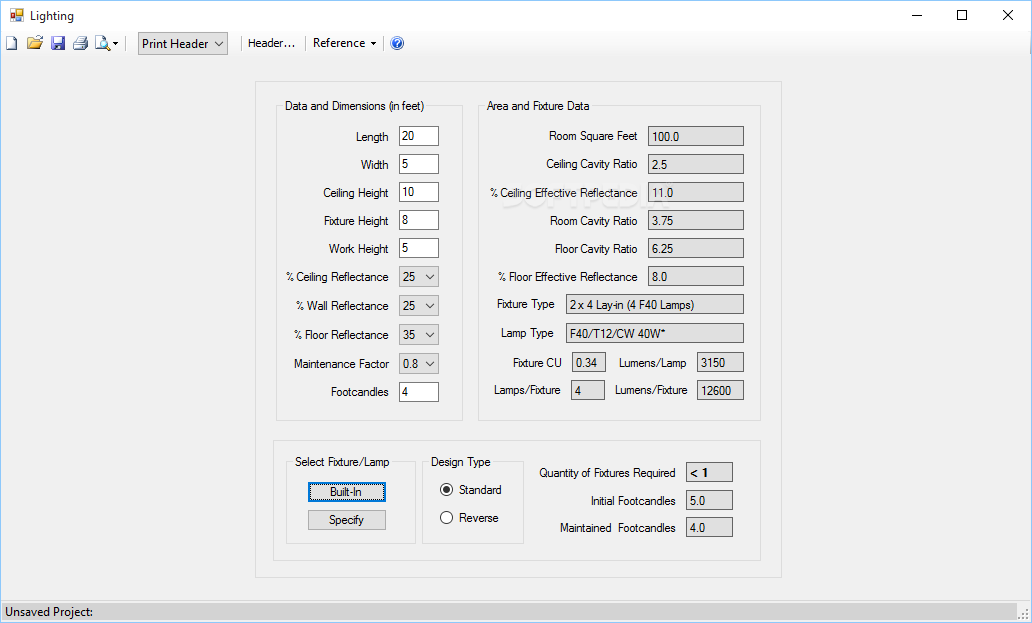Click the Initial Footcandles value 5.0
The height and width of the screenshot is (623, 1032).
tap(709, 501)
